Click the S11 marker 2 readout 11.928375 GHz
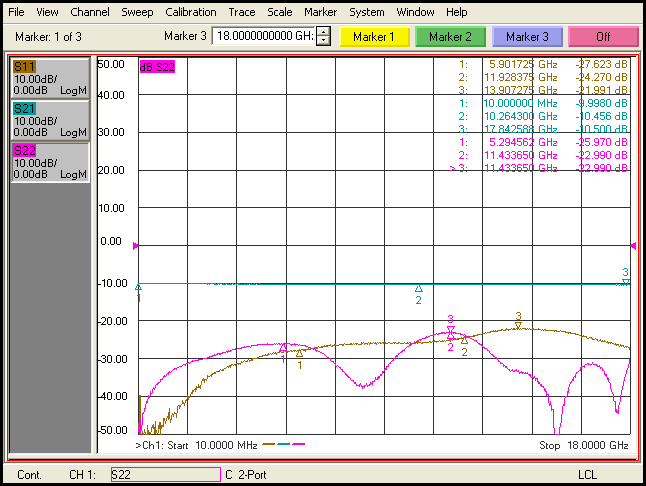The width and height of the screenshot is (646, 486). pos(520,77)
